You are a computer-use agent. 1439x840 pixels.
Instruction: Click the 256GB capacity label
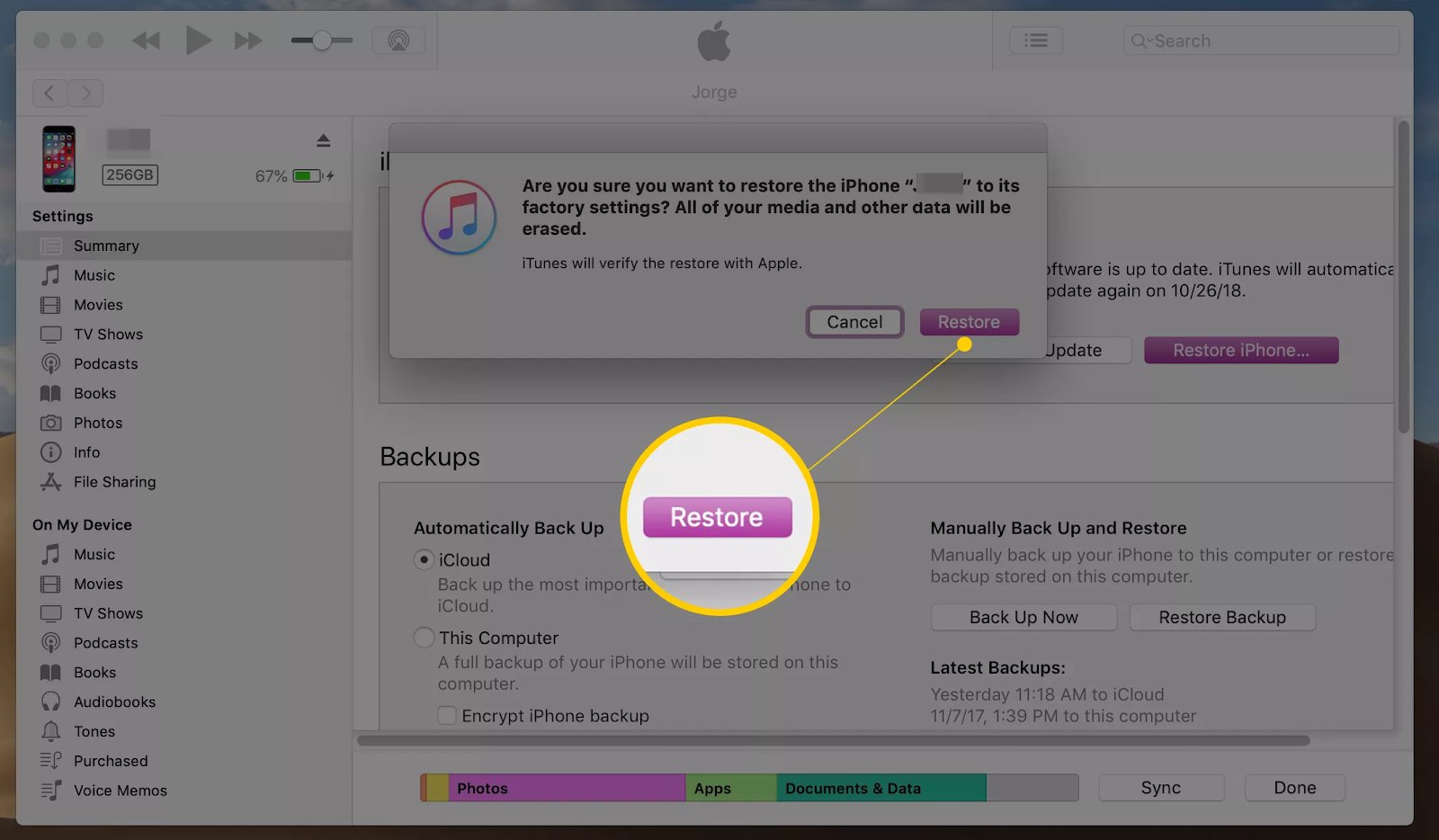tap(130, 175)
